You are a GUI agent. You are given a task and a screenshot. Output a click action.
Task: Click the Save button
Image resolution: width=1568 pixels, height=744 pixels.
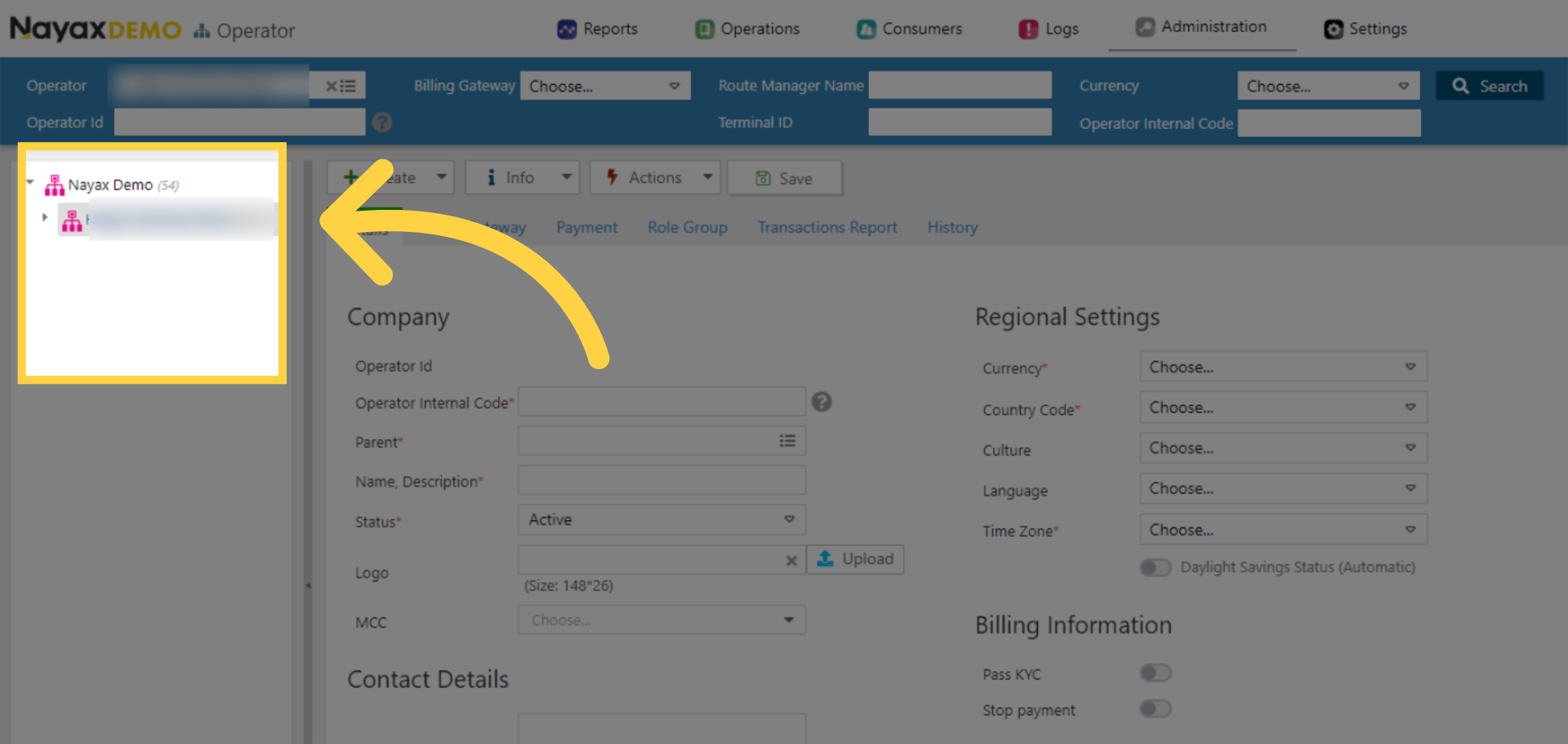784,178
